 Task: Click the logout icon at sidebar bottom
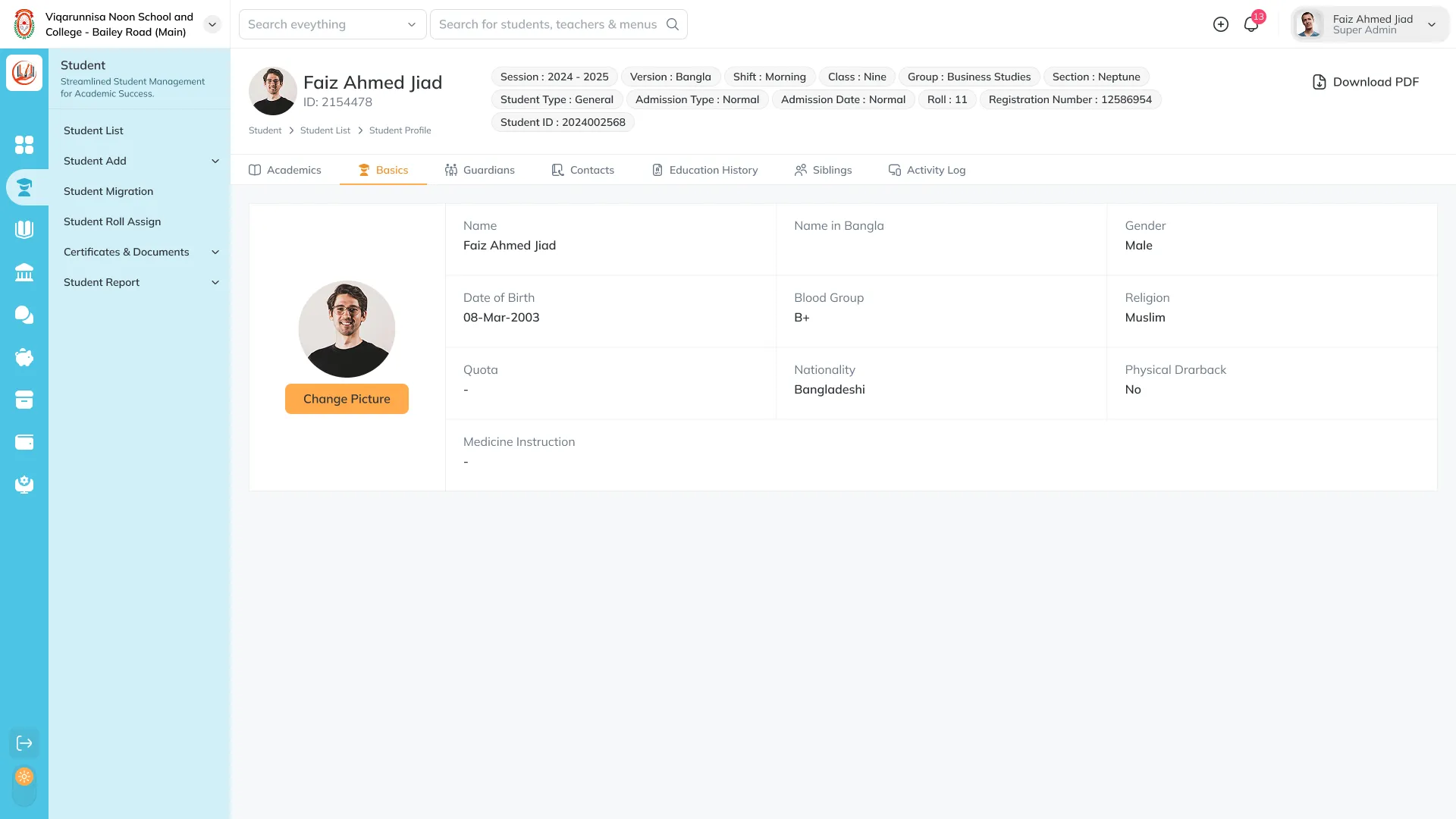24,743
